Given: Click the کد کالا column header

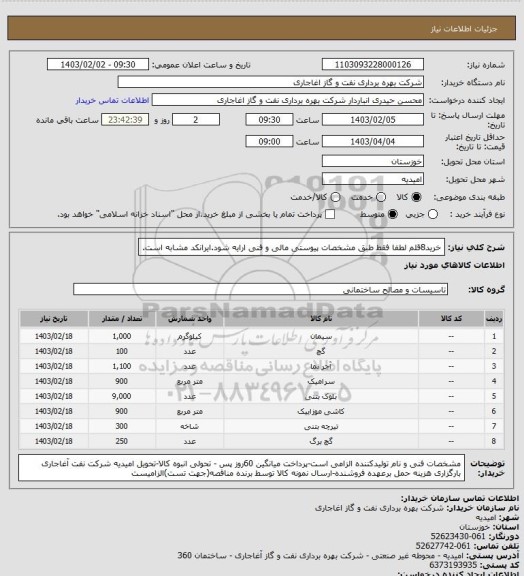Looking at the screenshot, I should coord(451,319).
